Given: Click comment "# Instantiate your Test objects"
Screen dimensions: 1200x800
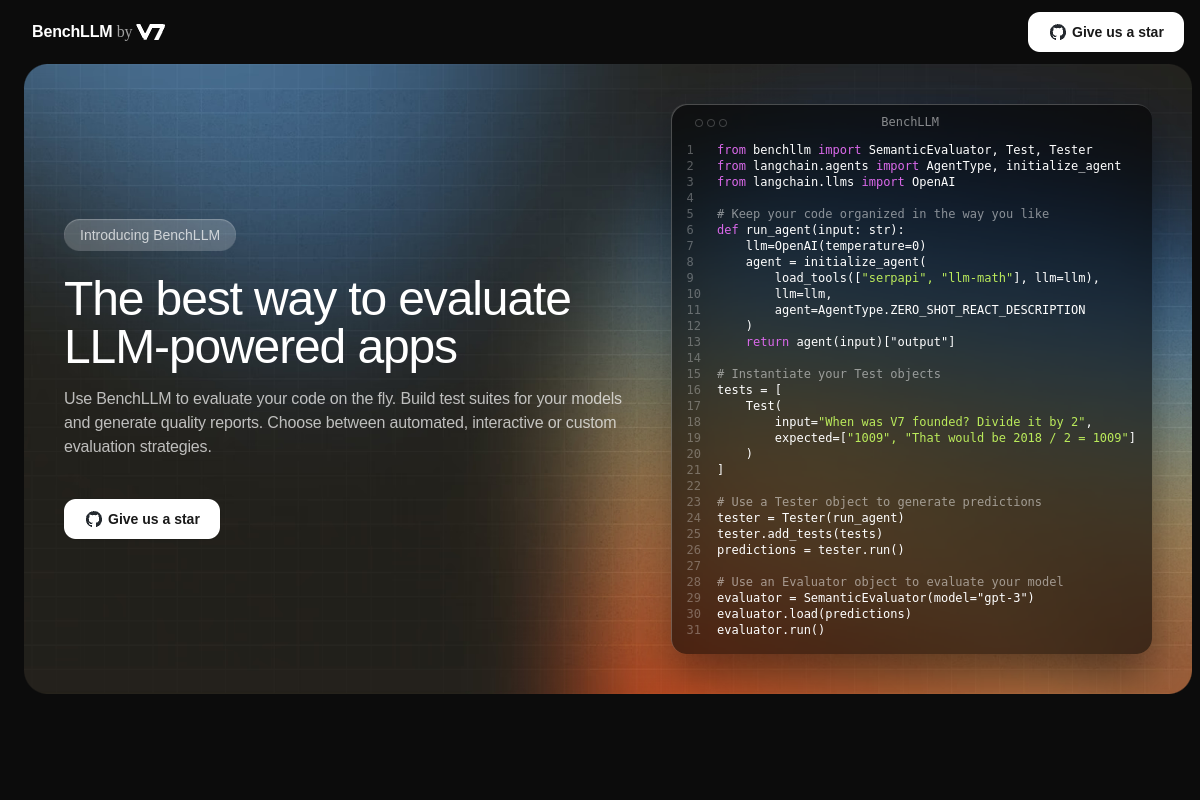Looking at the screenshot, I should coord(829,374).
